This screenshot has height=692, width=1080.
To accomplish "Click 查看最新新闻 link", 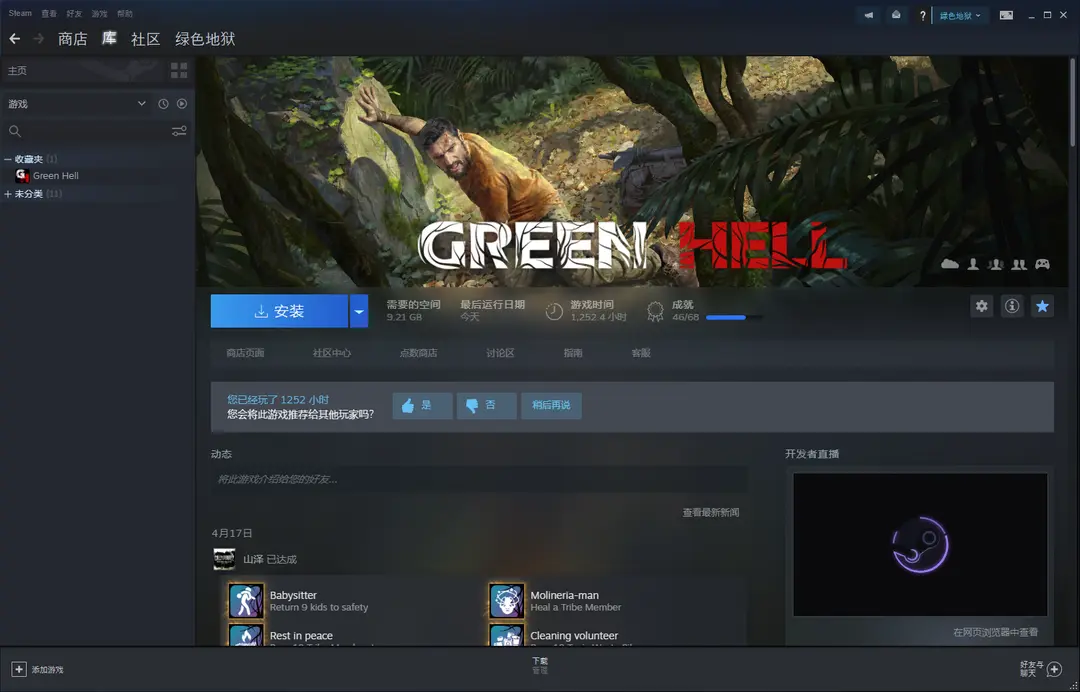I will coord(711,512).
